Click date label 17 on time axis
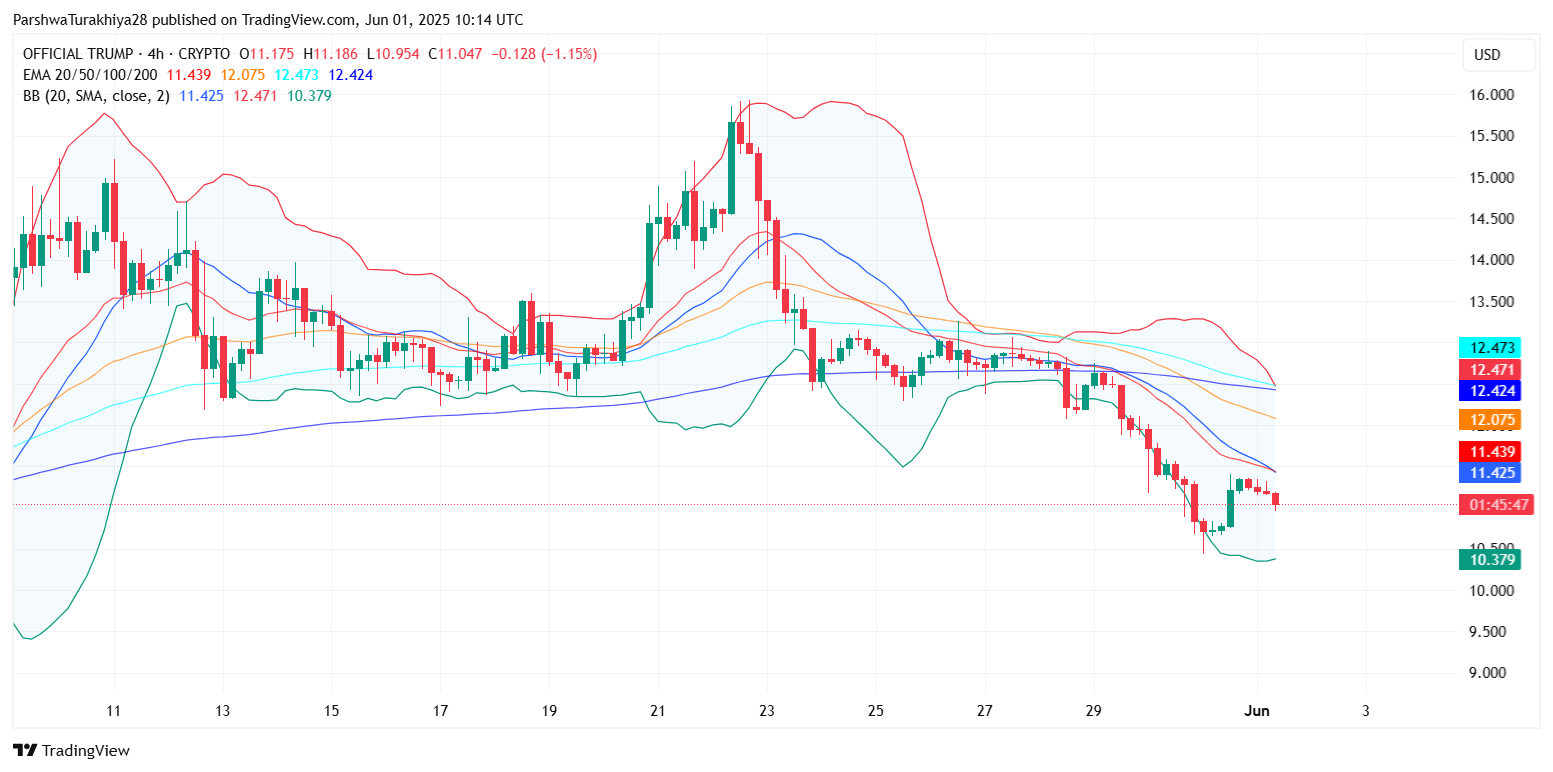This screenshot has height=772, width=1553. [440, 710]
